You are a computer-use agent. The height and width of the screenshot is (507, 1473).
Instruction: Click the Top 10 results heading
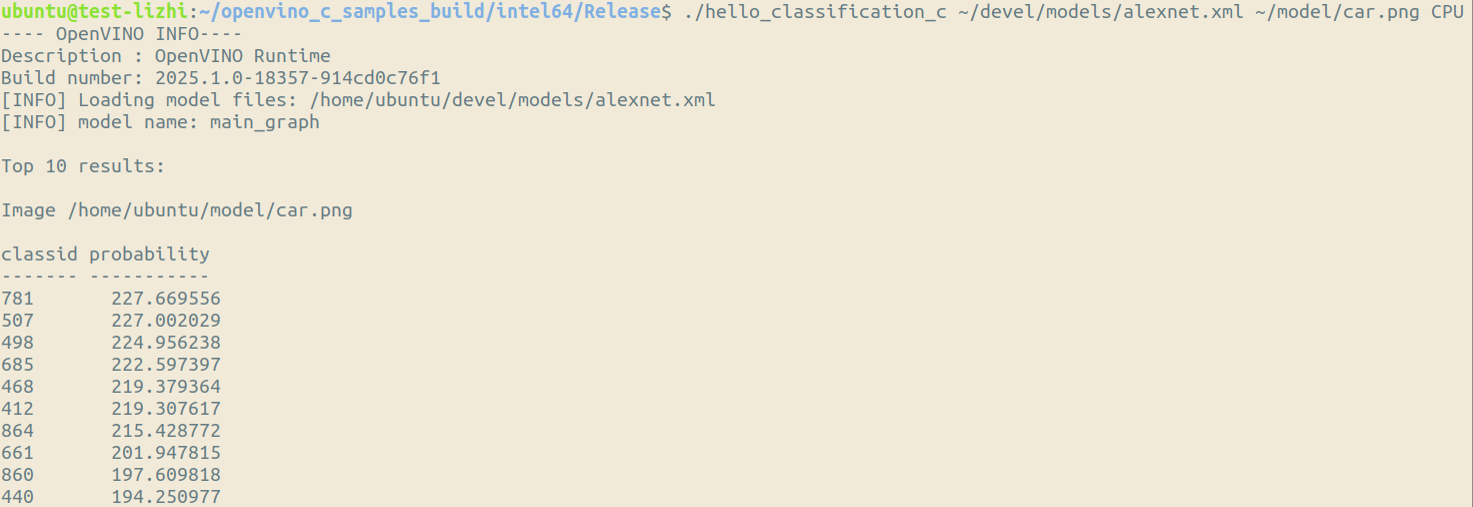click(83, 166)
